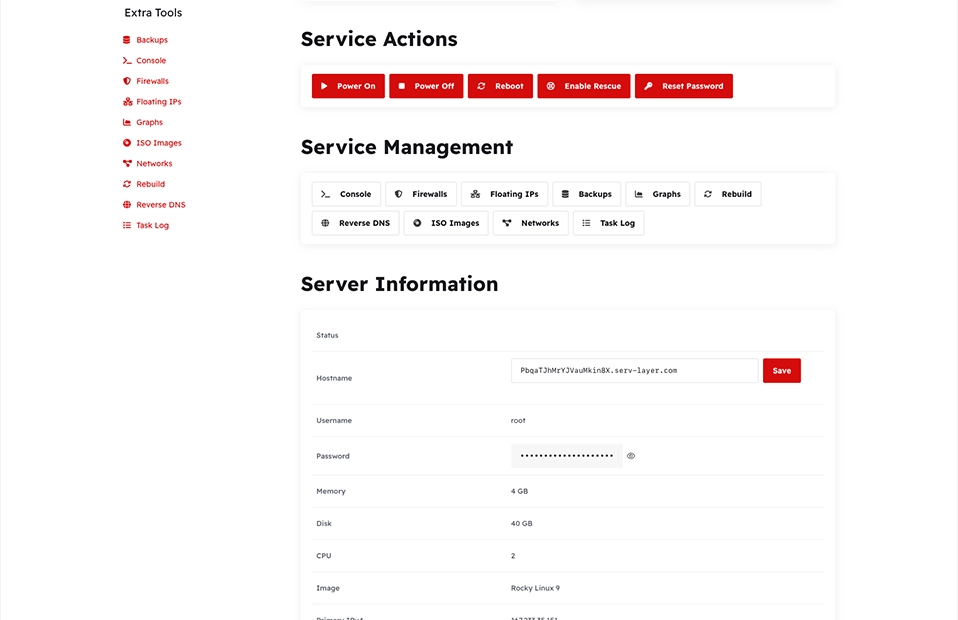
Task: Click the Networks icon in Extra Tools sidebar
Action: pyautogui.click(x=127, y=163)
